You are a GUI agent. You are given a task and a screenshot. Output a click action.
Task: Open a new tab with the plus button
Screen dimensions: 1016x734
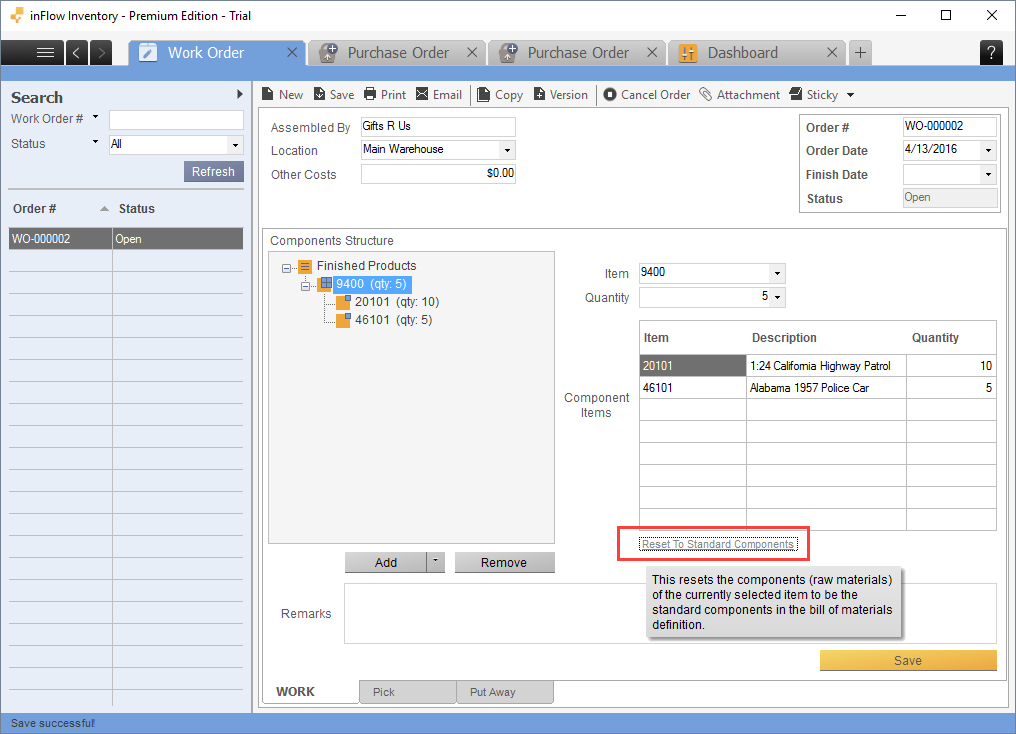click(860, 52)
